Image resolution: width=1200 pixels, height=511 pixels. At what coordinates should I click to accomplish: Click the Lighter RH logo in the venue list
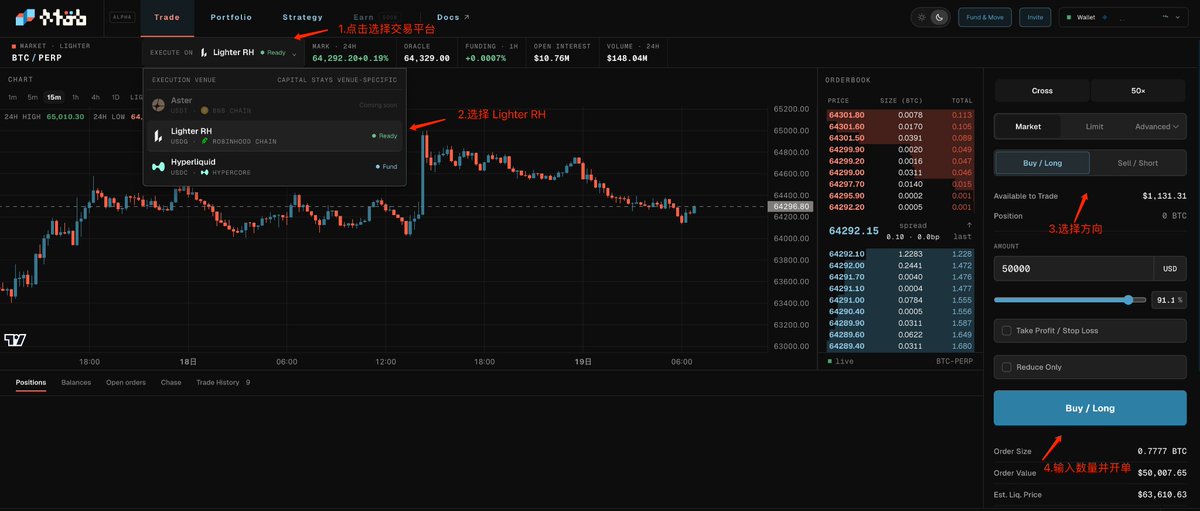point(158,135)
